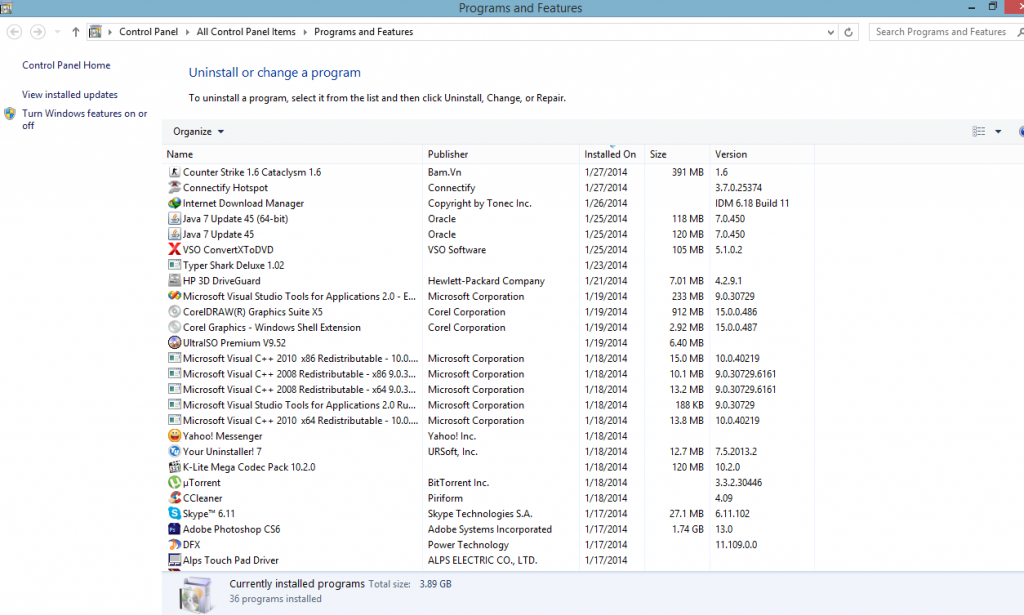Select Corel Graphics - Windows Shell Extension row
The image size is (1024, 615).
click(490, 328)
